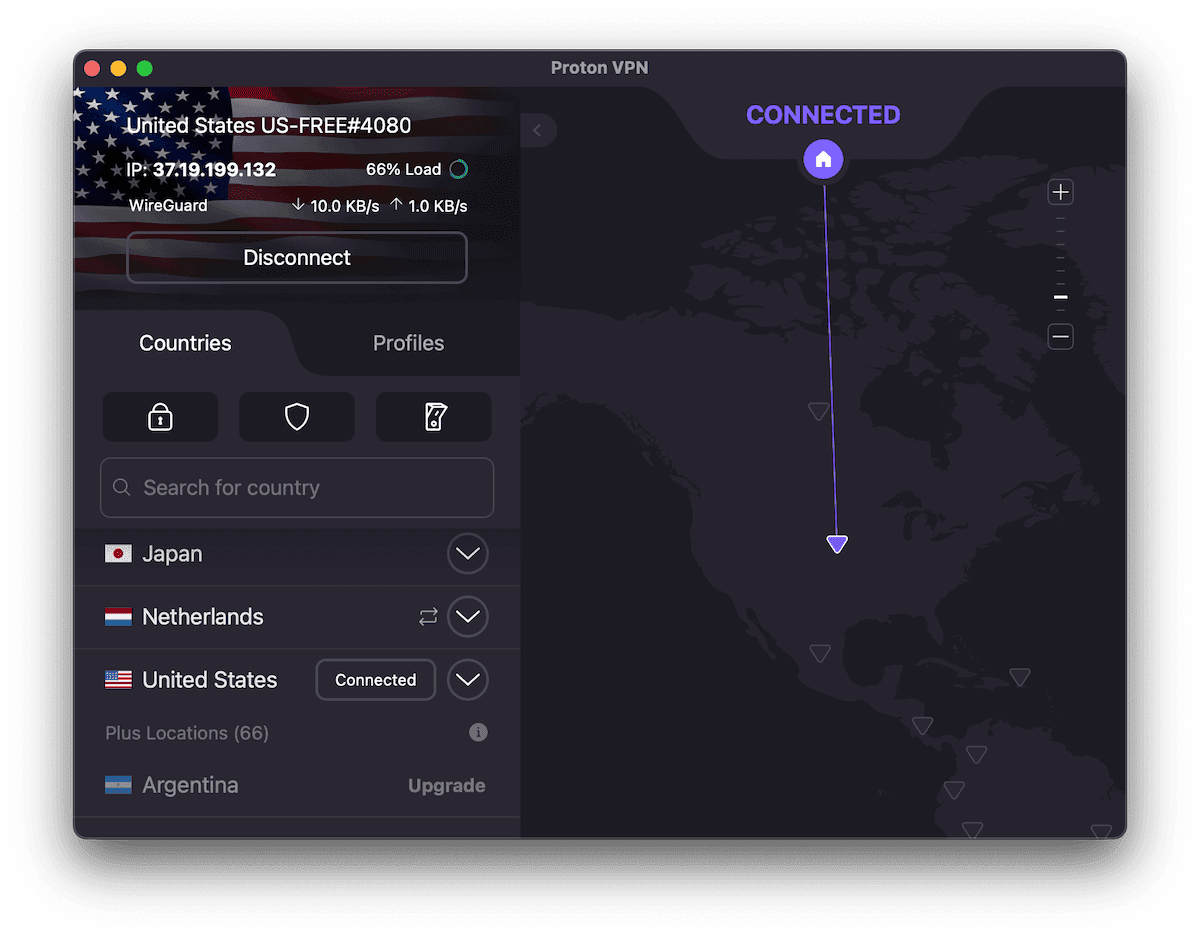Click the Mexico map marker
The width and height of the screenshot is (1200, 936).
820,653
